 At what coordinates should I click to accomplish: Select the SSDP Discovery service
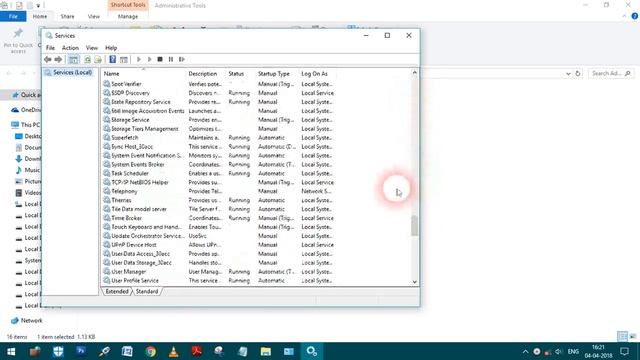tap(218, 93)
